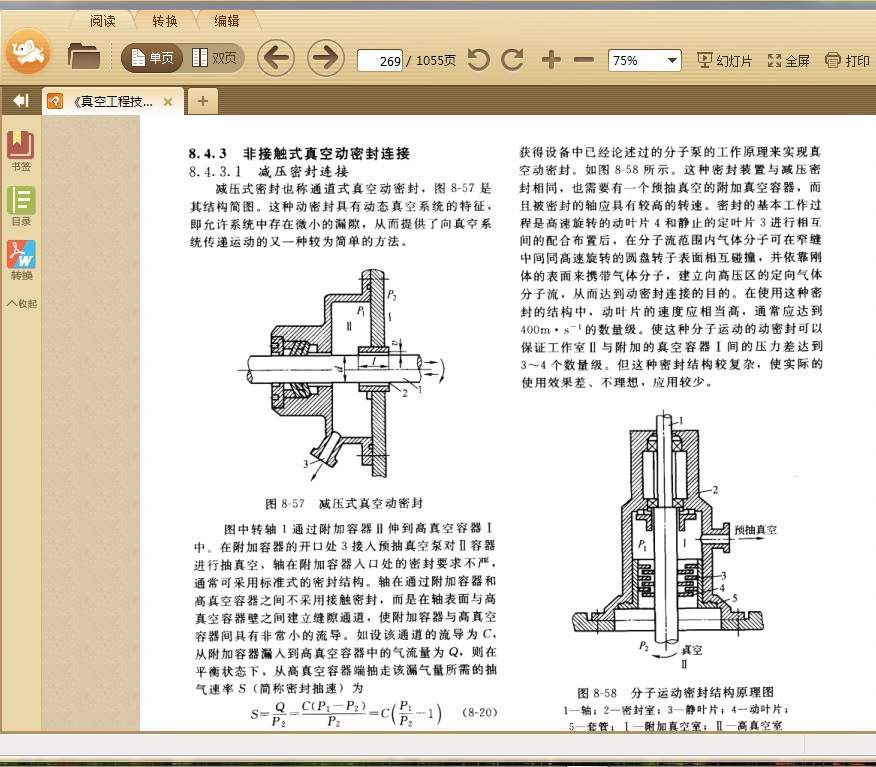Collapse sidebar with the back arrow icon
This screenshot has height=767, width=876.
[21, 101]
